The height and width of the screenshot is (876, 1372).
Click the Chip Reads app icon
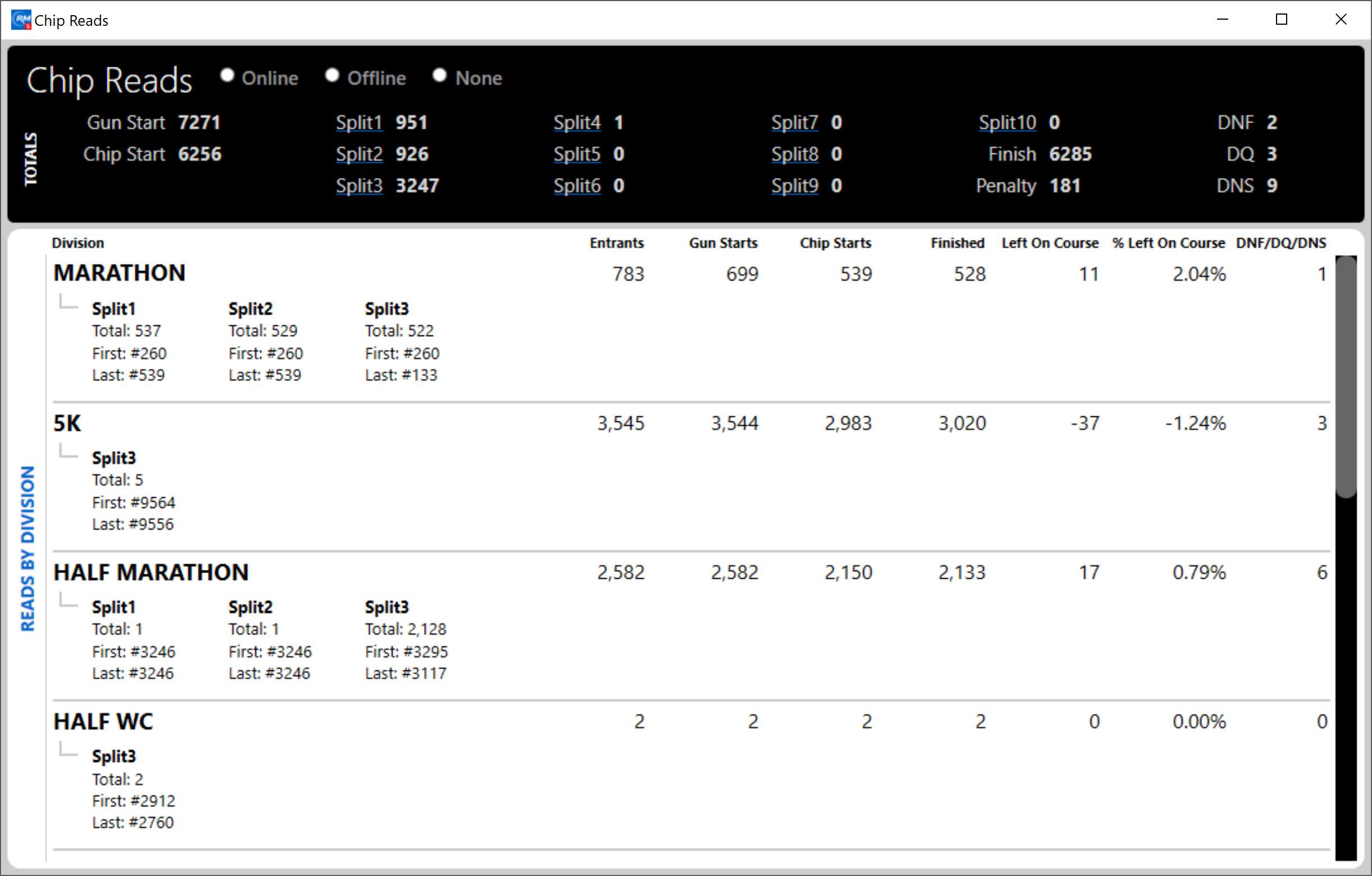[21, 20]
